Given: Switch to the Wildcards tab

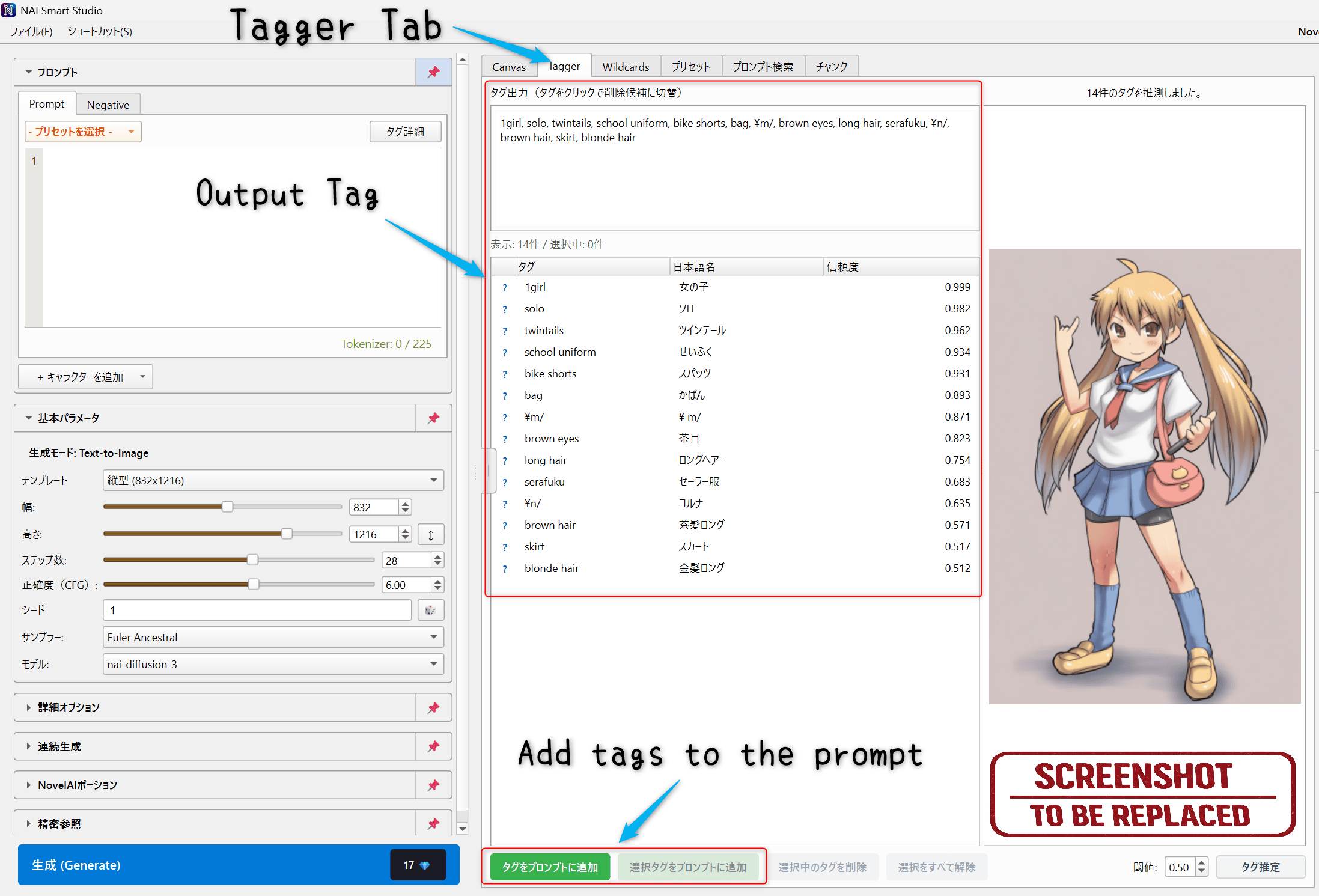Looking at the screenshot, I should point(626,66).
